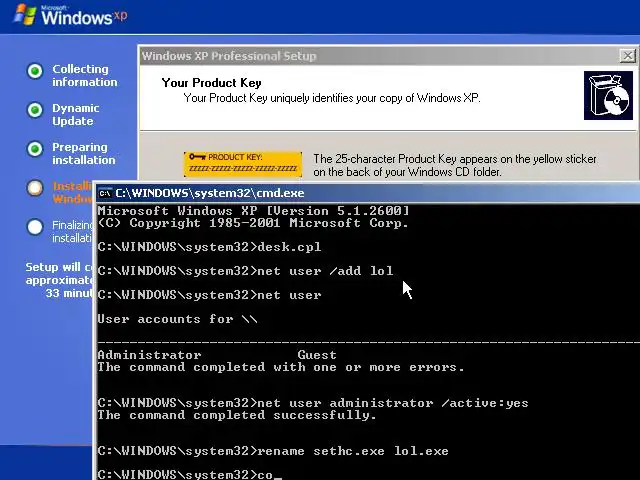The image size is (640, 480).
Task: Click the Administrator account name
Action: [149, 355]
